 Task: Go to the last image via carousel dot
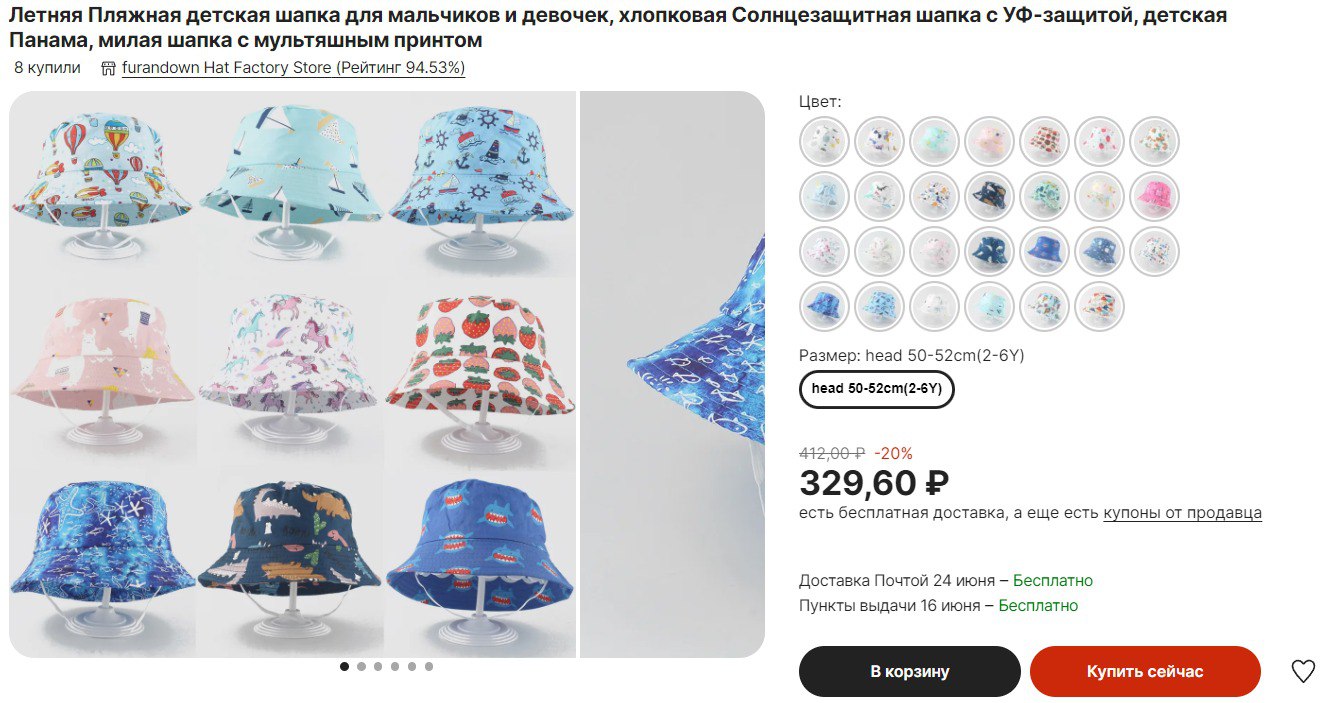[429, 666]
